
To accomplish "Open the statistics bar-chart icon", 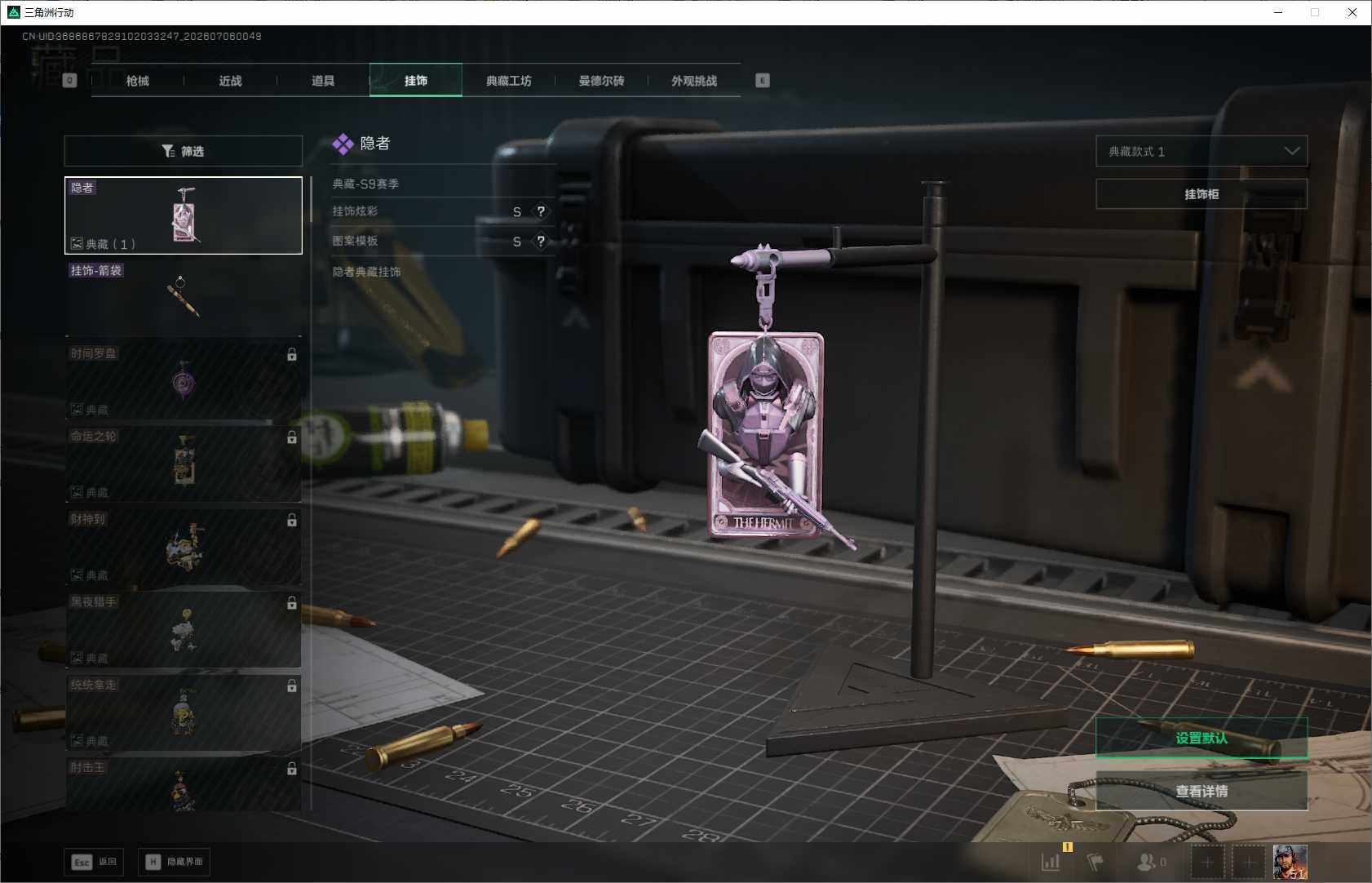I will (1051, 862).
